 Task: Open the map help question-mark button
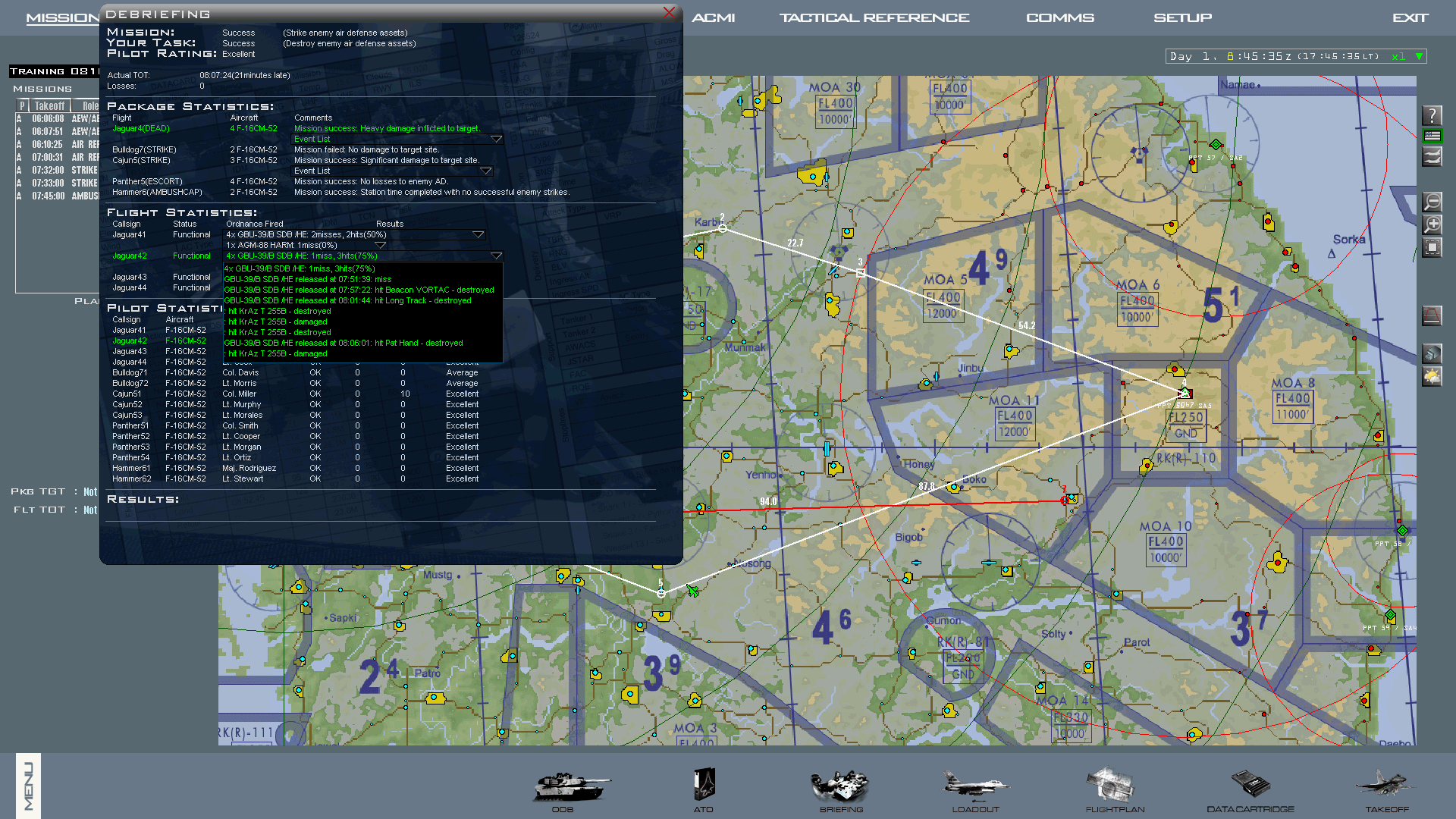1432,115
